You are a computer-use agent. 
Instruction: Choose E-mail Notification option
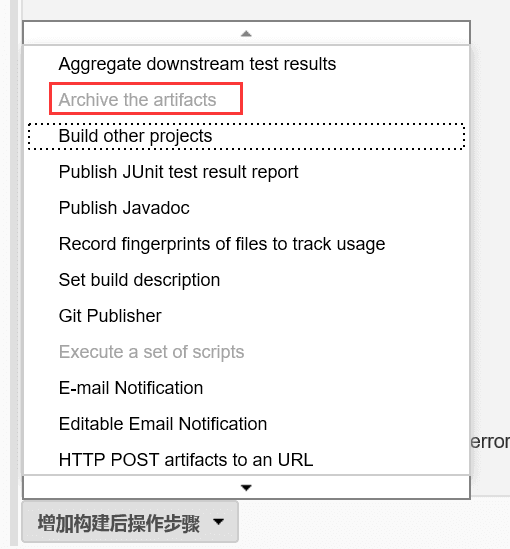[x=131, y=388]
